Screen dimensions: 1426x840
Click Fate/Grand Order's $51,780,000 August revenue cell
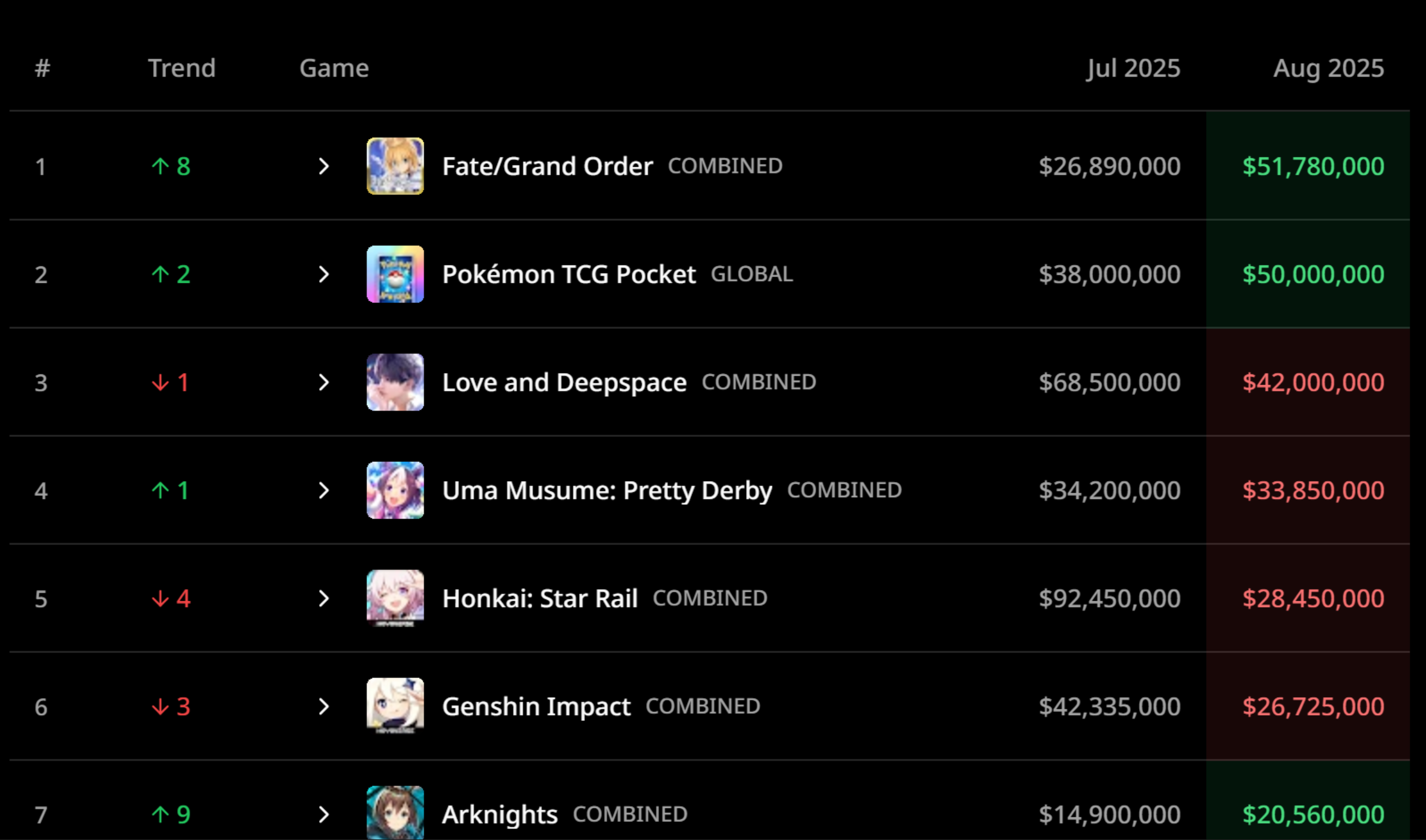[1308, 166]
